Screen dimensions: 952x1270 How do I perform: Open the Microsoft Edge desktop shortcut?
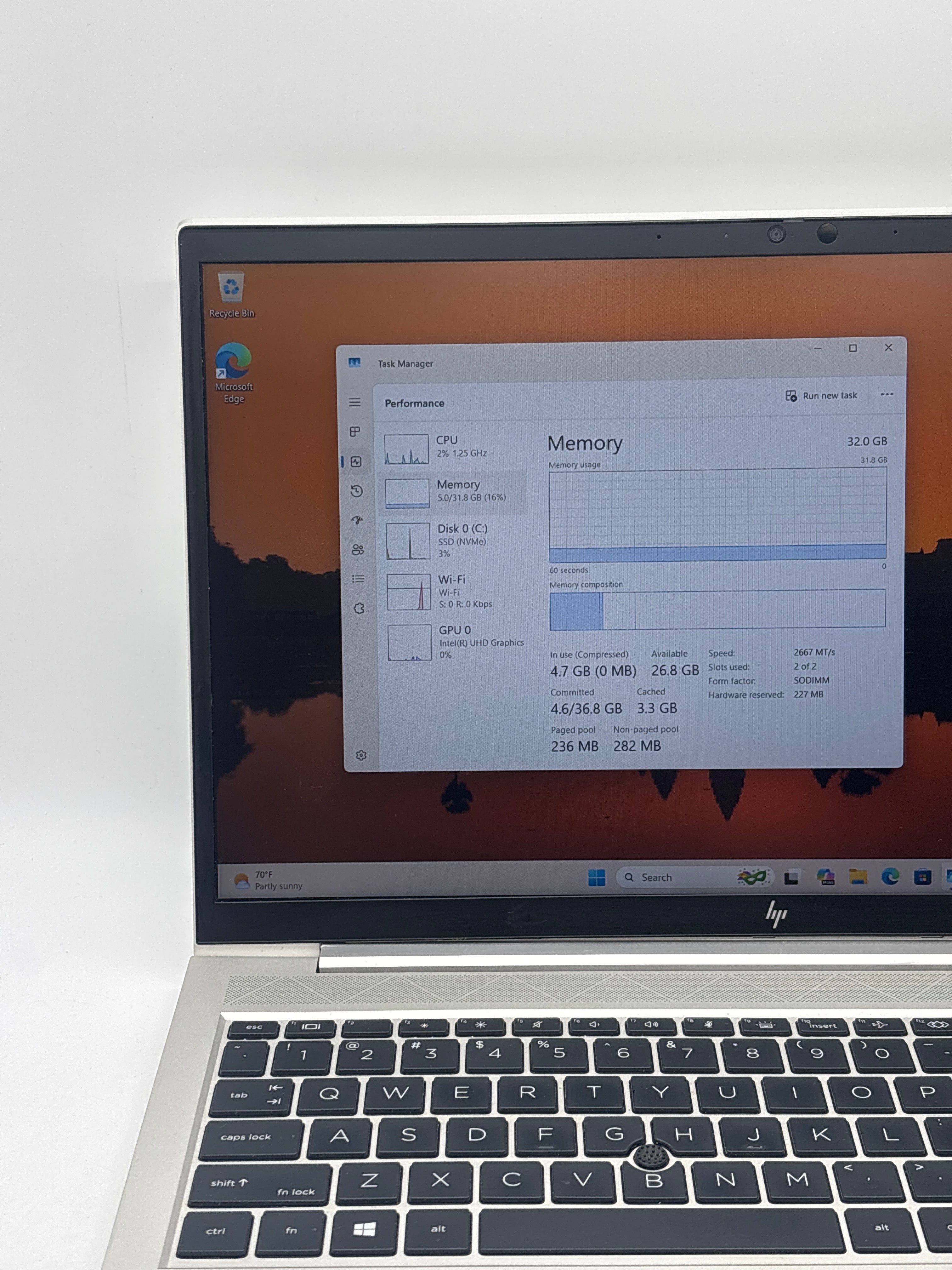click(x=234, y=373)
